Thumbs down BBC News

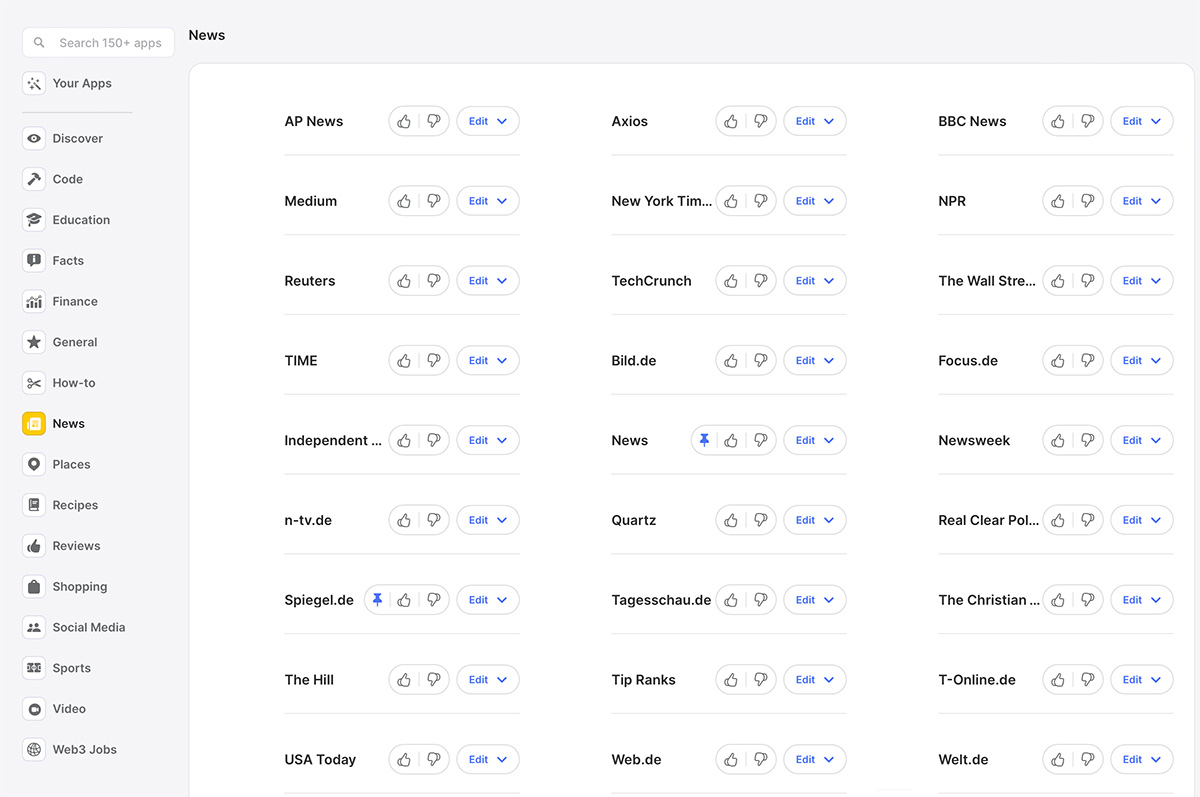(1088, 121)
